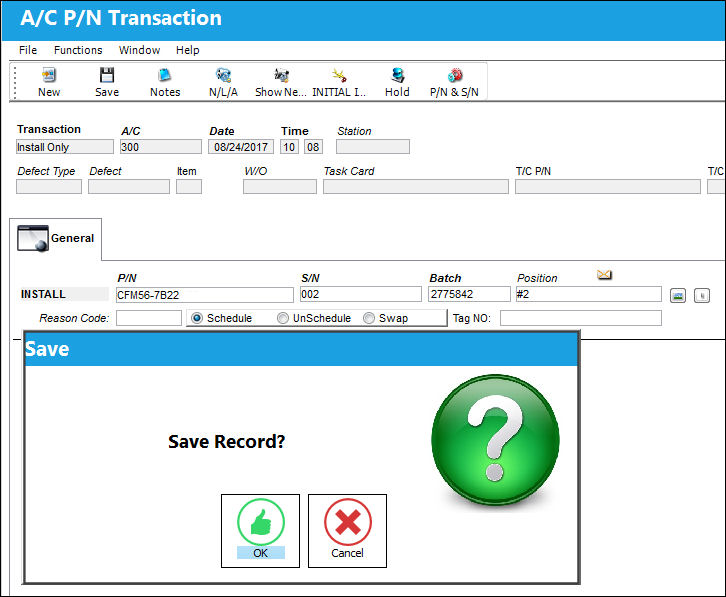The height and width of the screenshot is (597, 726).
Task: Click the Date field 08/24/2017
Action: click(241, 147)
